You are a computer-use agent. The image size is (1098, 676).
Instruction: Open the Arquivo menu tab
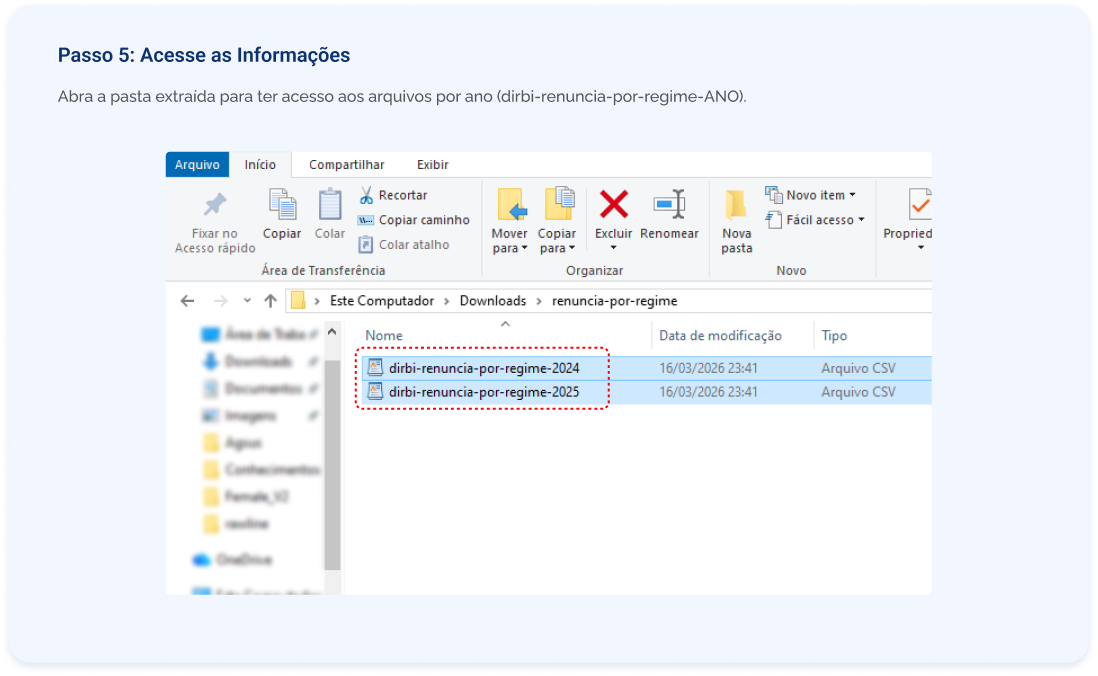point(197,165)
